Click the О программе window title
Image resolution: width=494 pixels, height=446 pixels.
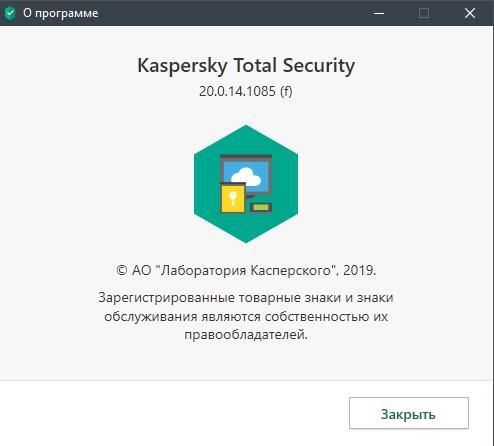coord(61,13)
